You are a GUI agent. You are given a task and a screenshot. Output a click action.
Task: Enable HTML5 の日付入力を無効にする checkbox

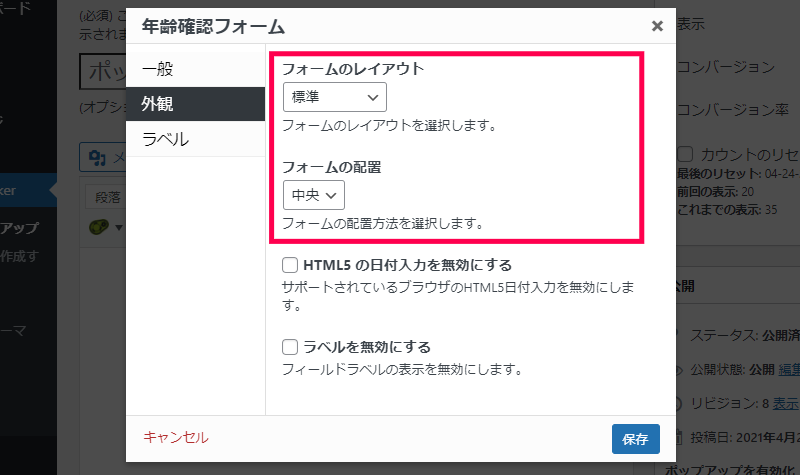(x=290, y=265)
